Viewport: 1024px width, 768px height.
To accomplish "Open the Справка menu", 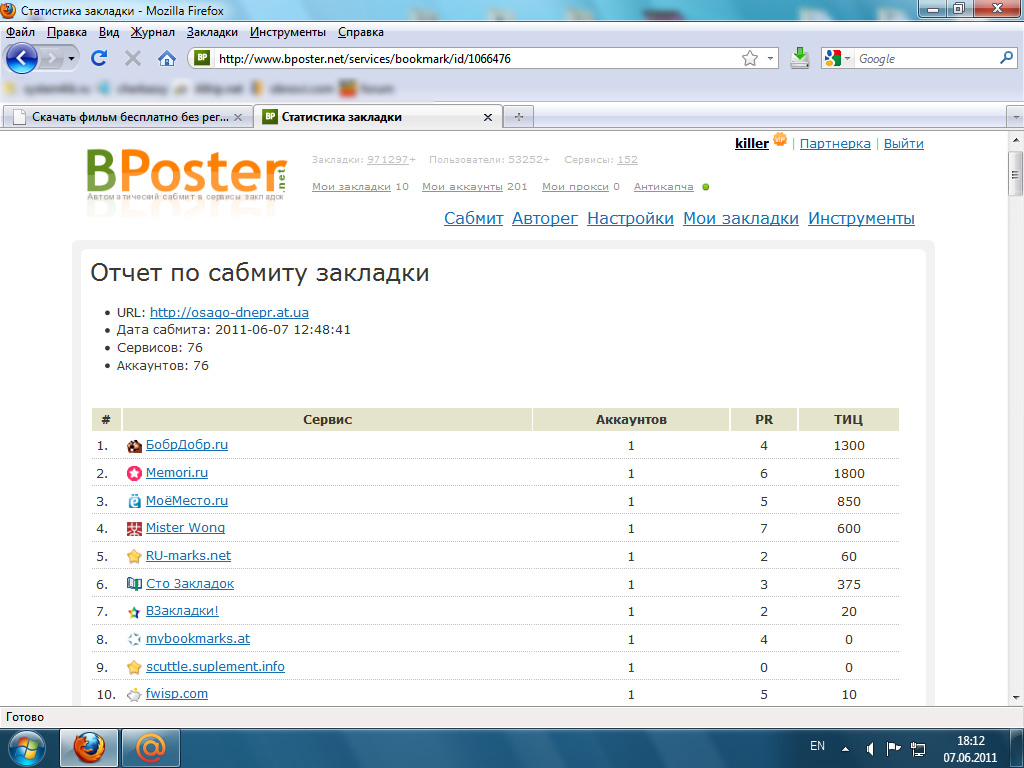I will coord(360,32).
